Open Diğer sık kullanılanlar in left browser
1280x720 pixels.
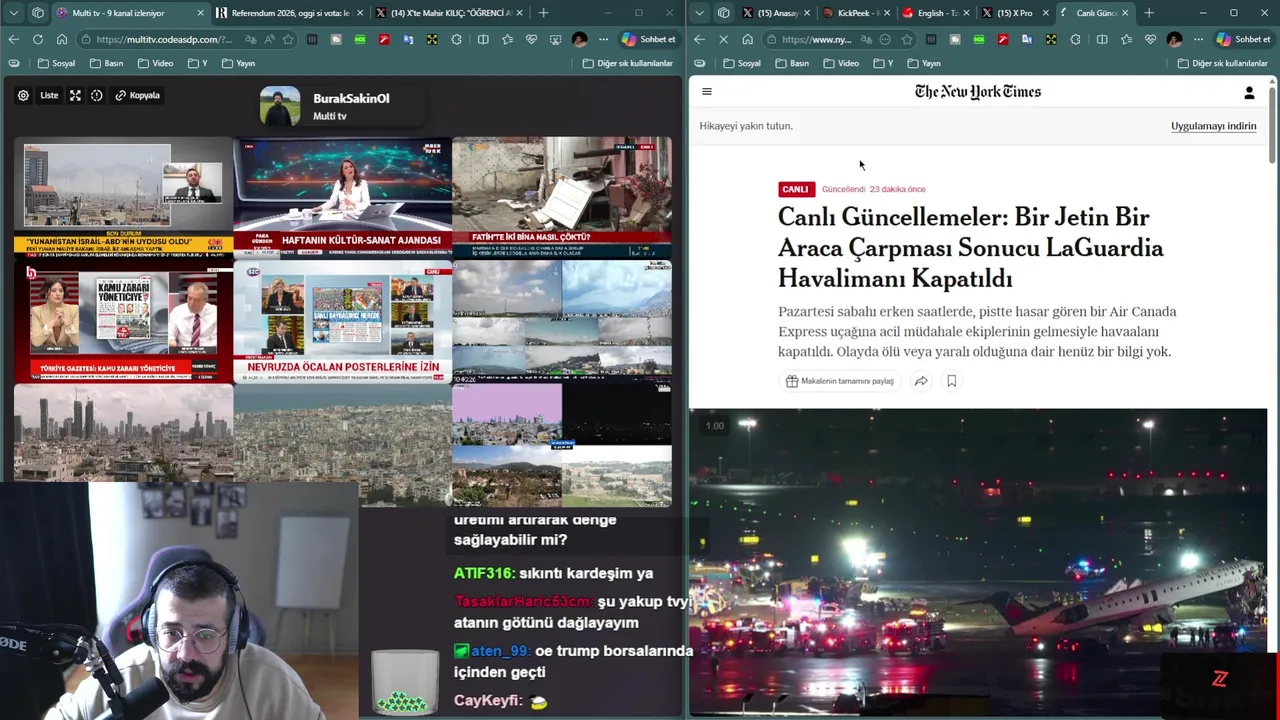click(x=628, y=63)
